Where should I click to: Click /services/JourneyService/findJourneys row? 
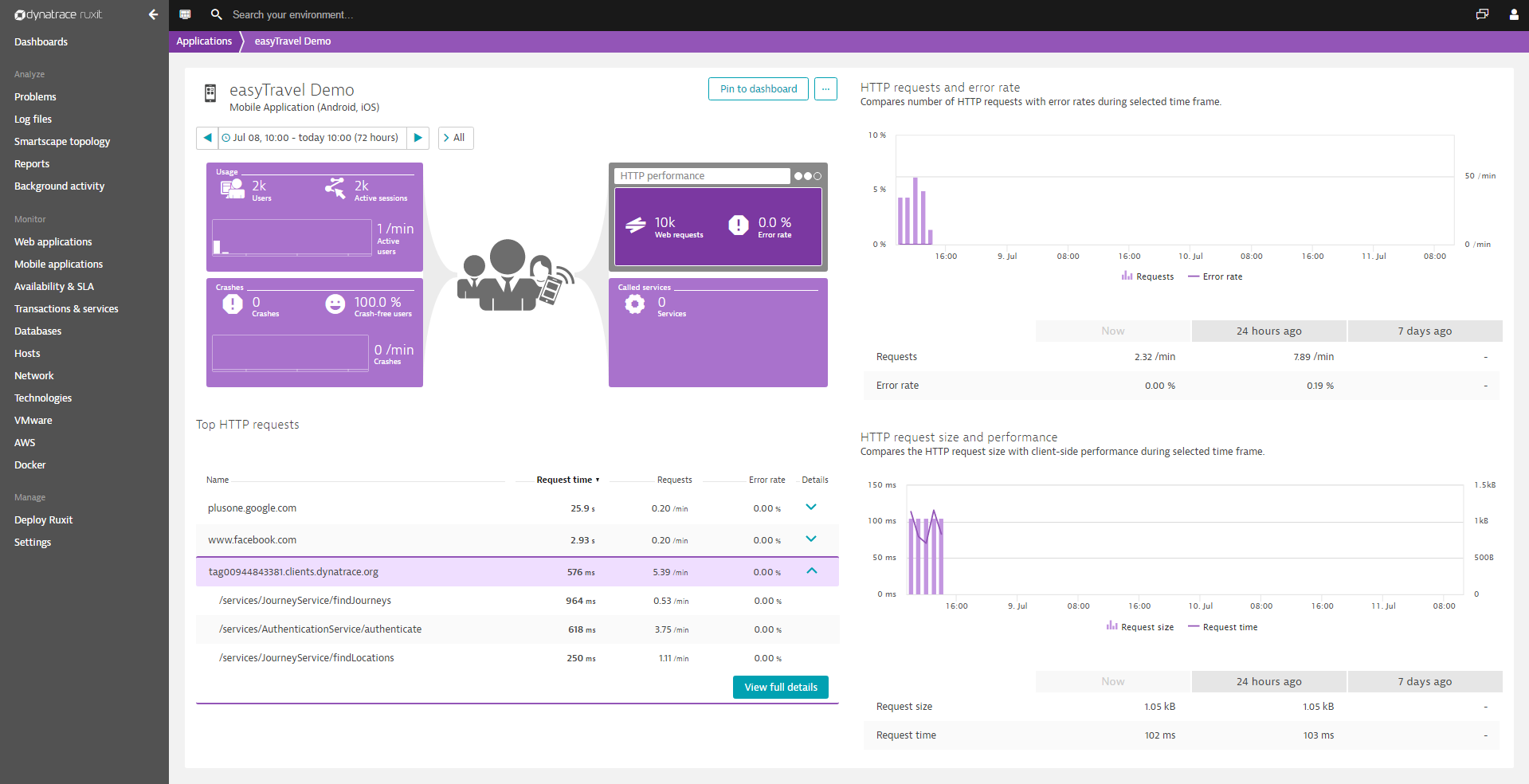click(517, 601)
